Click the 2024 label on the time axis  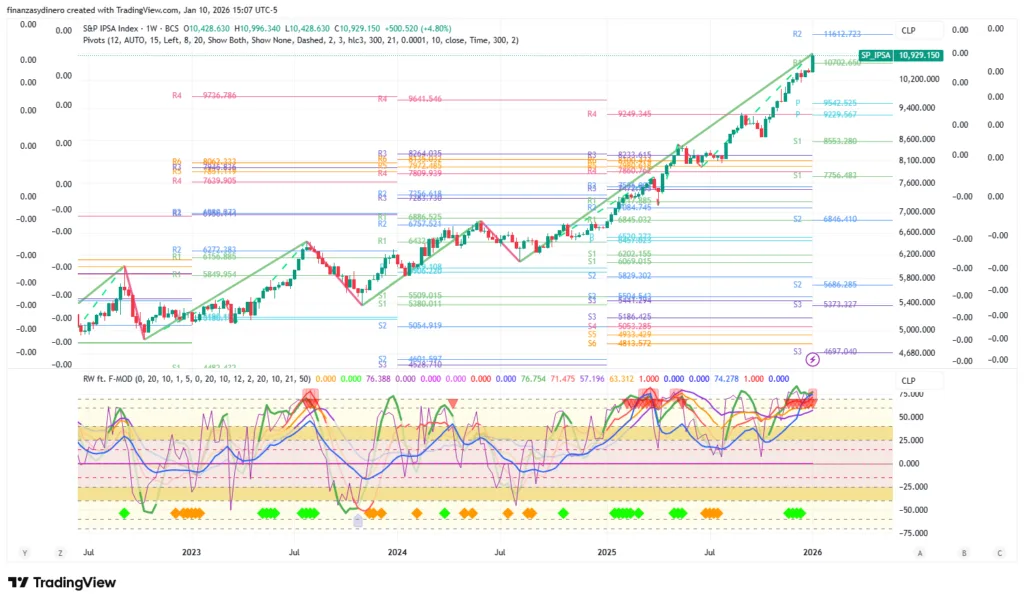[x=398, y=552]
